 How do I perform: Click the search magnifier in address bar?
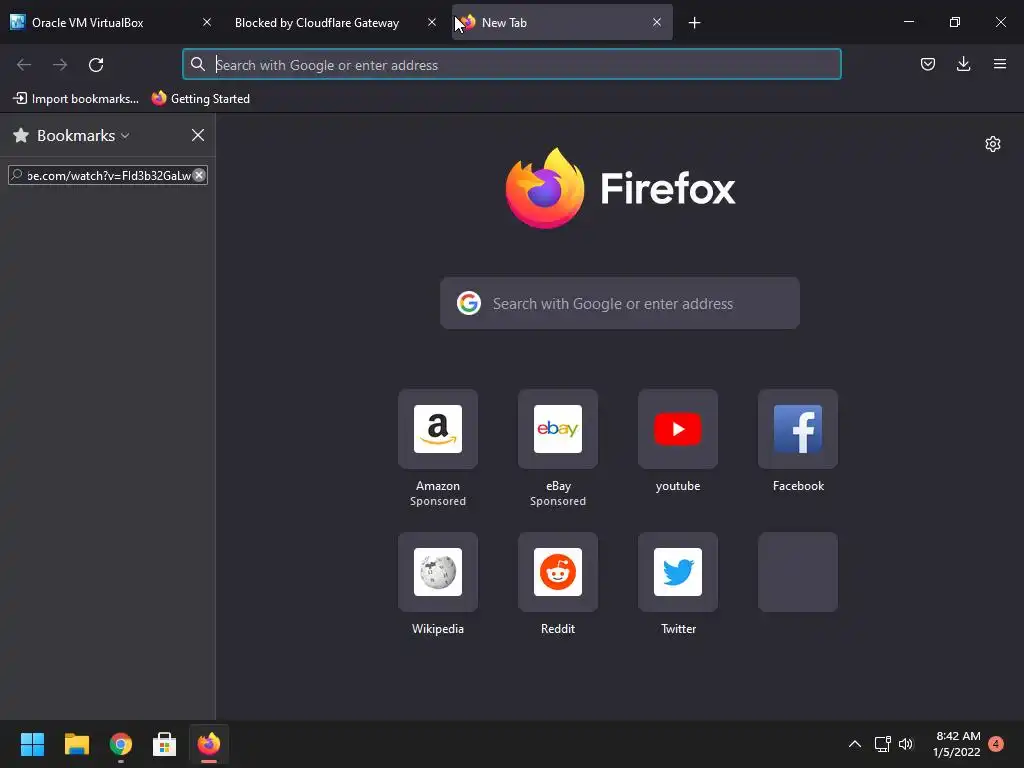197,64
